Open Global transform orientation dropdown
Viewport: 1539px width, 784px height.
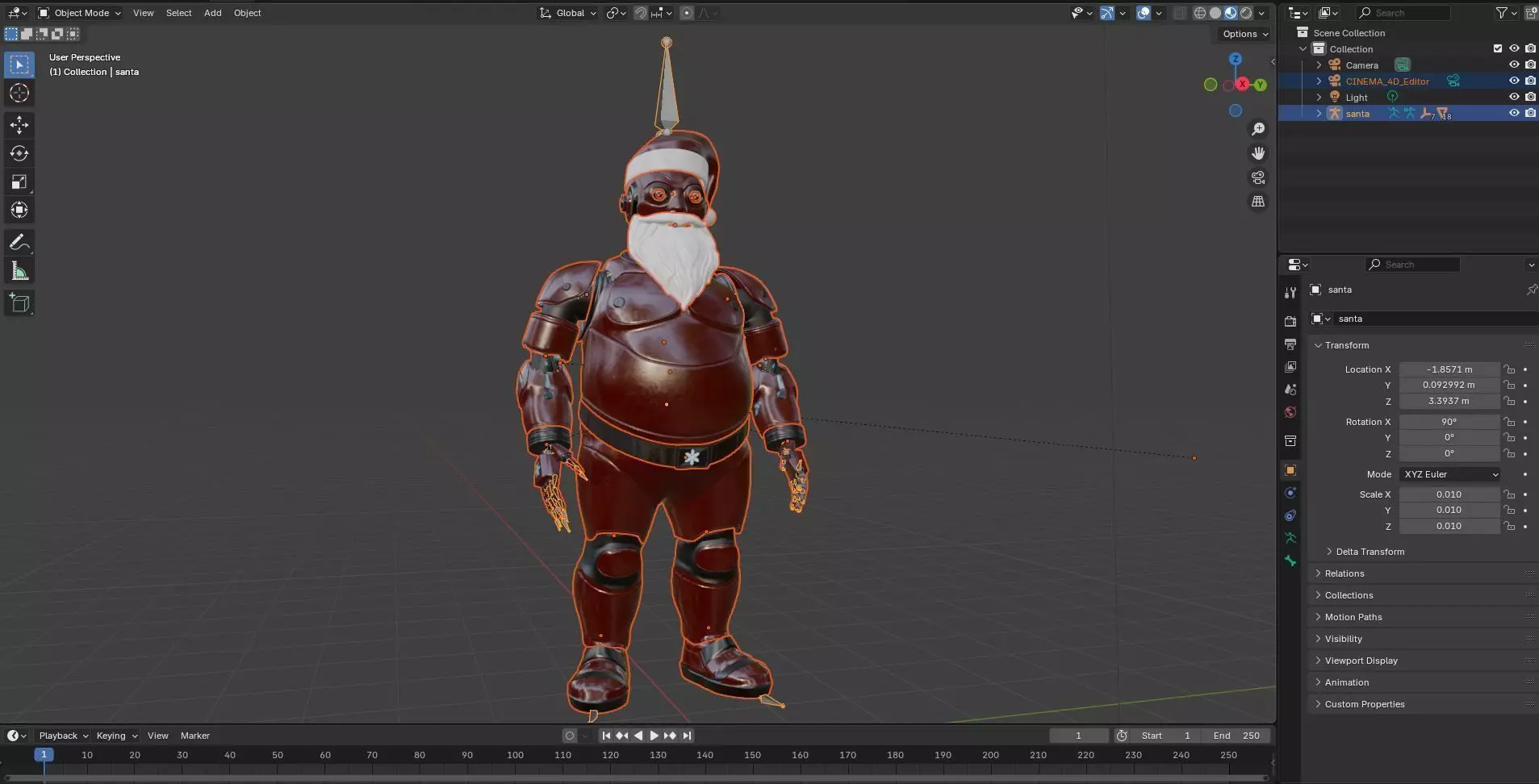(569, 13)
